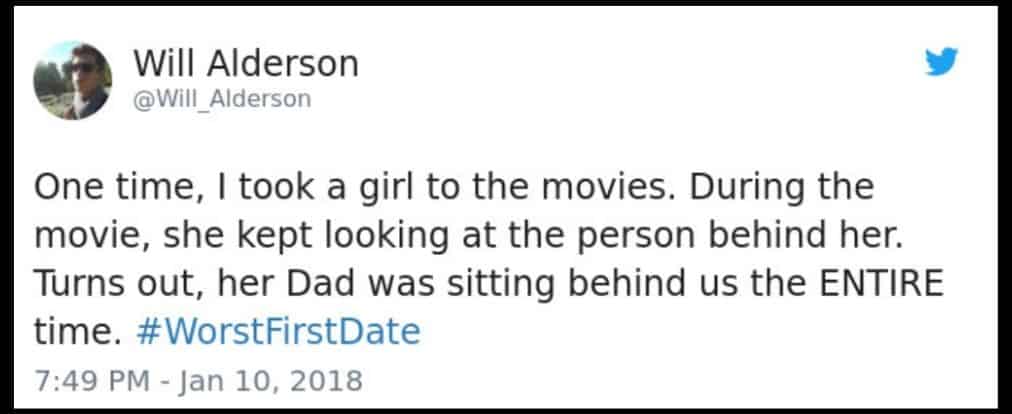This screenshot has width=1012, height=414.
Task: Click the phrase "she kept looking"
Action: pos(264,235)
